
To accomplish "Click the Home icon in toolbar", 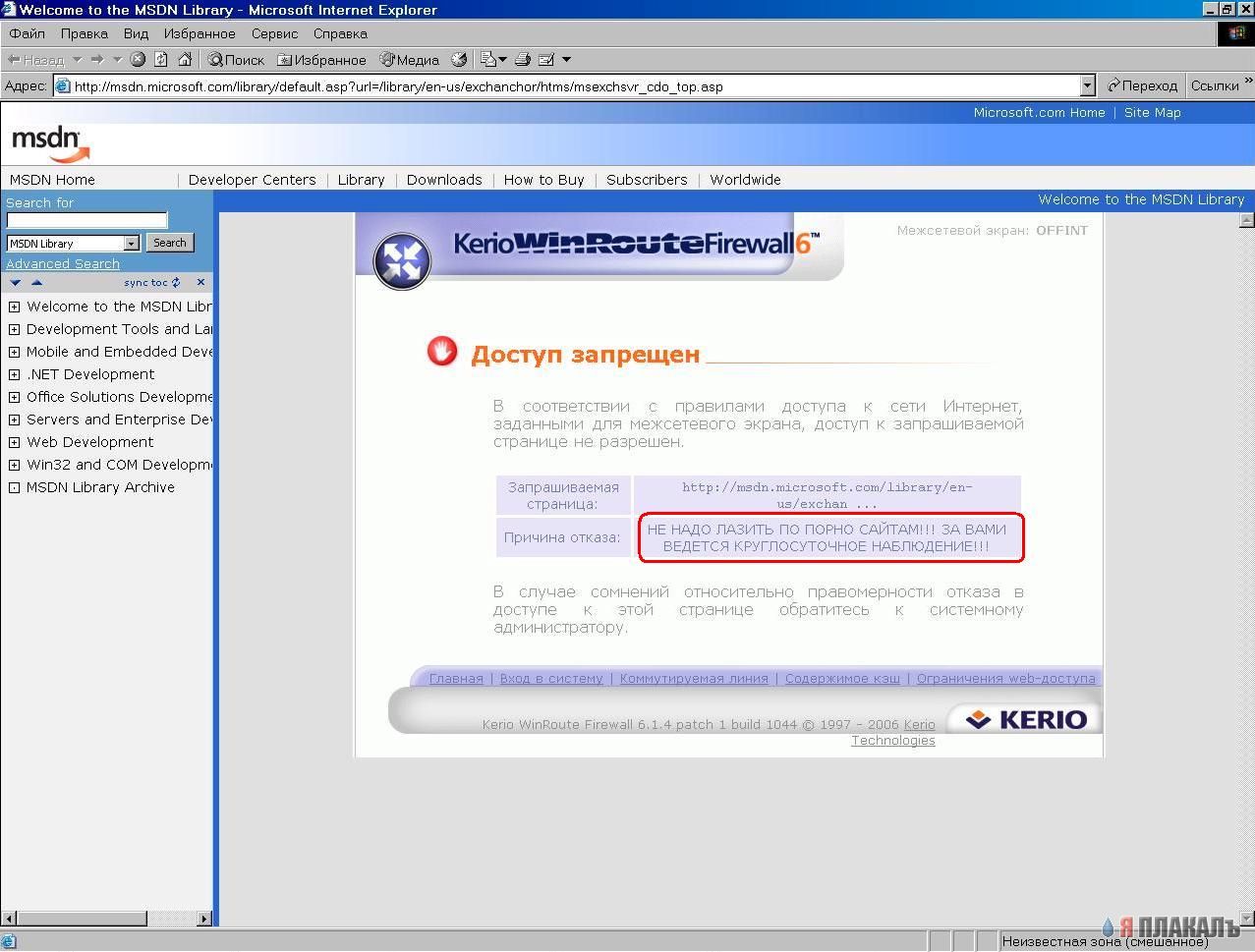I will click(185, 60).
